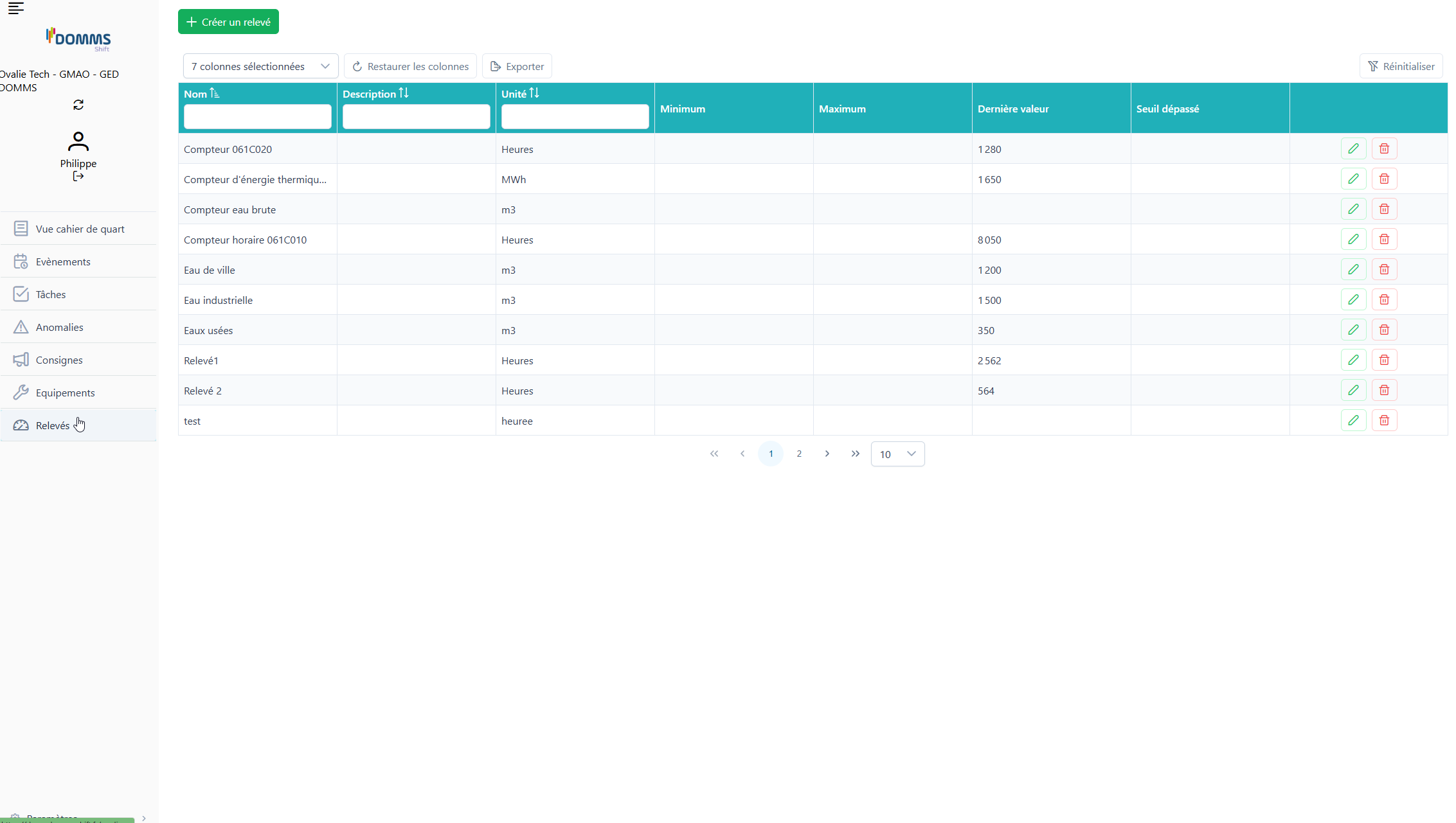The image size is (1456, 823).
Task: Click the Exporter button
Action: coord(517,66)
